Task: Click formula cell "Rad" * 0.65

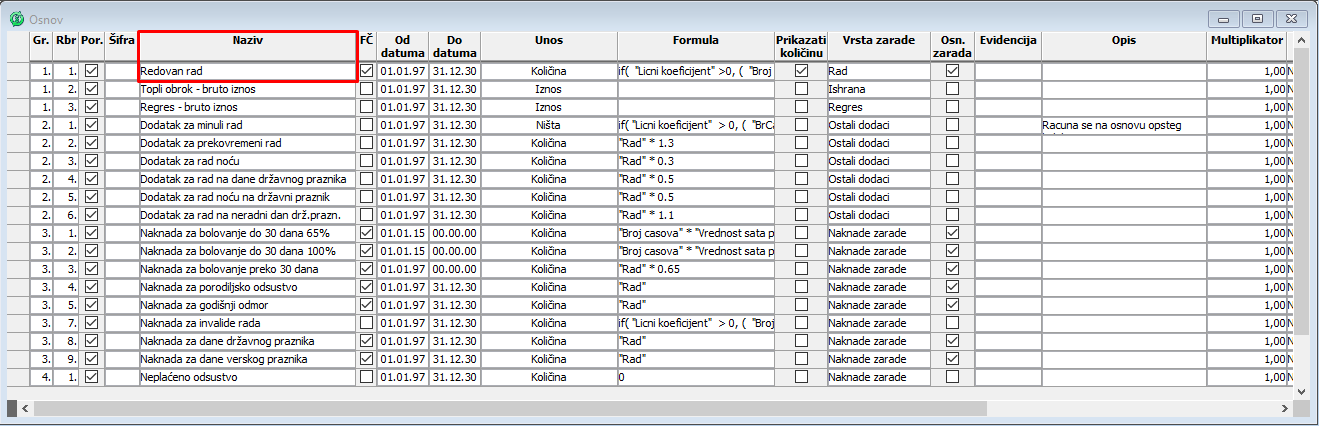Action: [696, 269]
